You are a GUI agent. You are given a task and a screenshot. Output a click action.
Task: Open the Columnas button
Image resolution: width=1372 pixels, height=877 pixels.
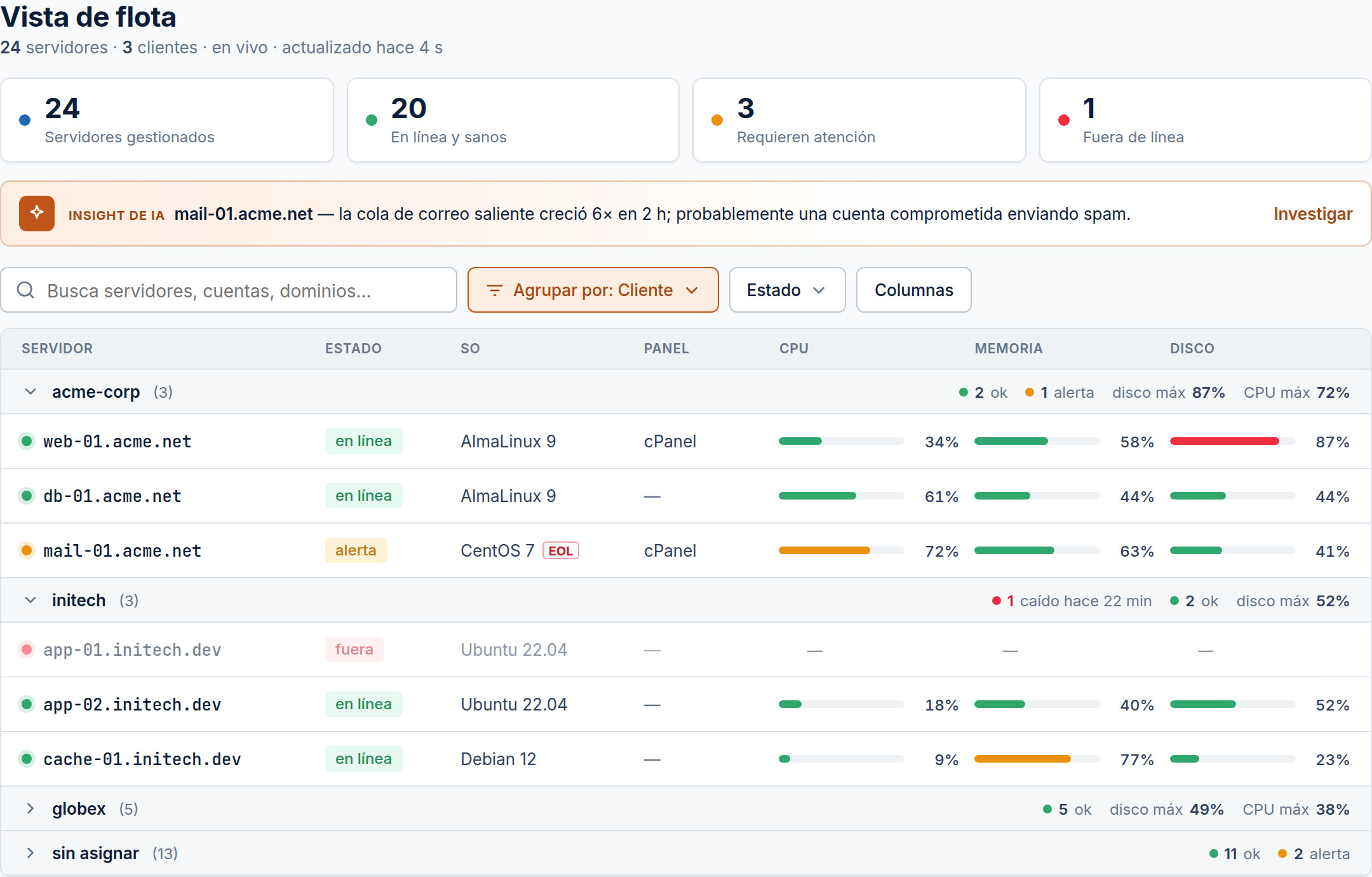point(913,290)
